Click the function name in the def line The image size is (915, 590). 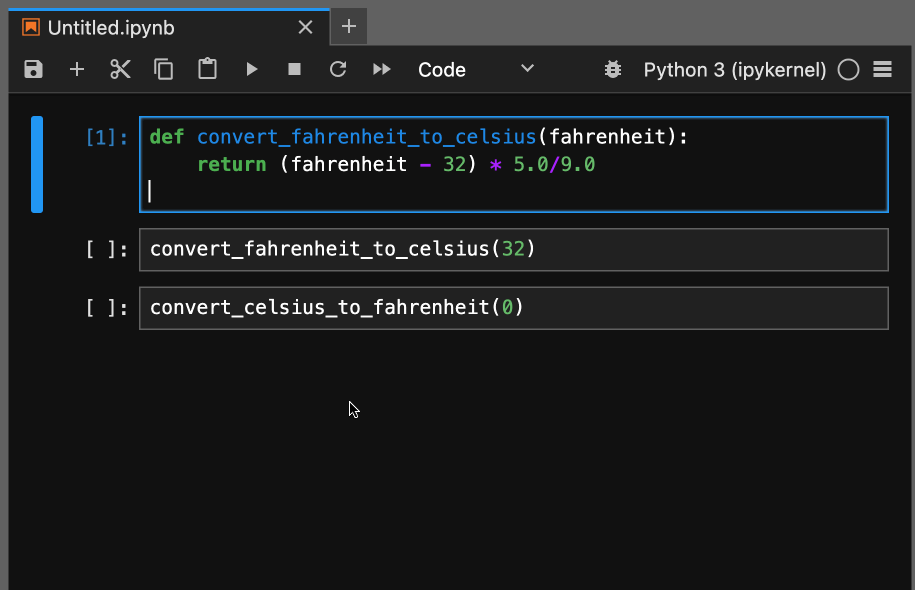coord(366,138)
